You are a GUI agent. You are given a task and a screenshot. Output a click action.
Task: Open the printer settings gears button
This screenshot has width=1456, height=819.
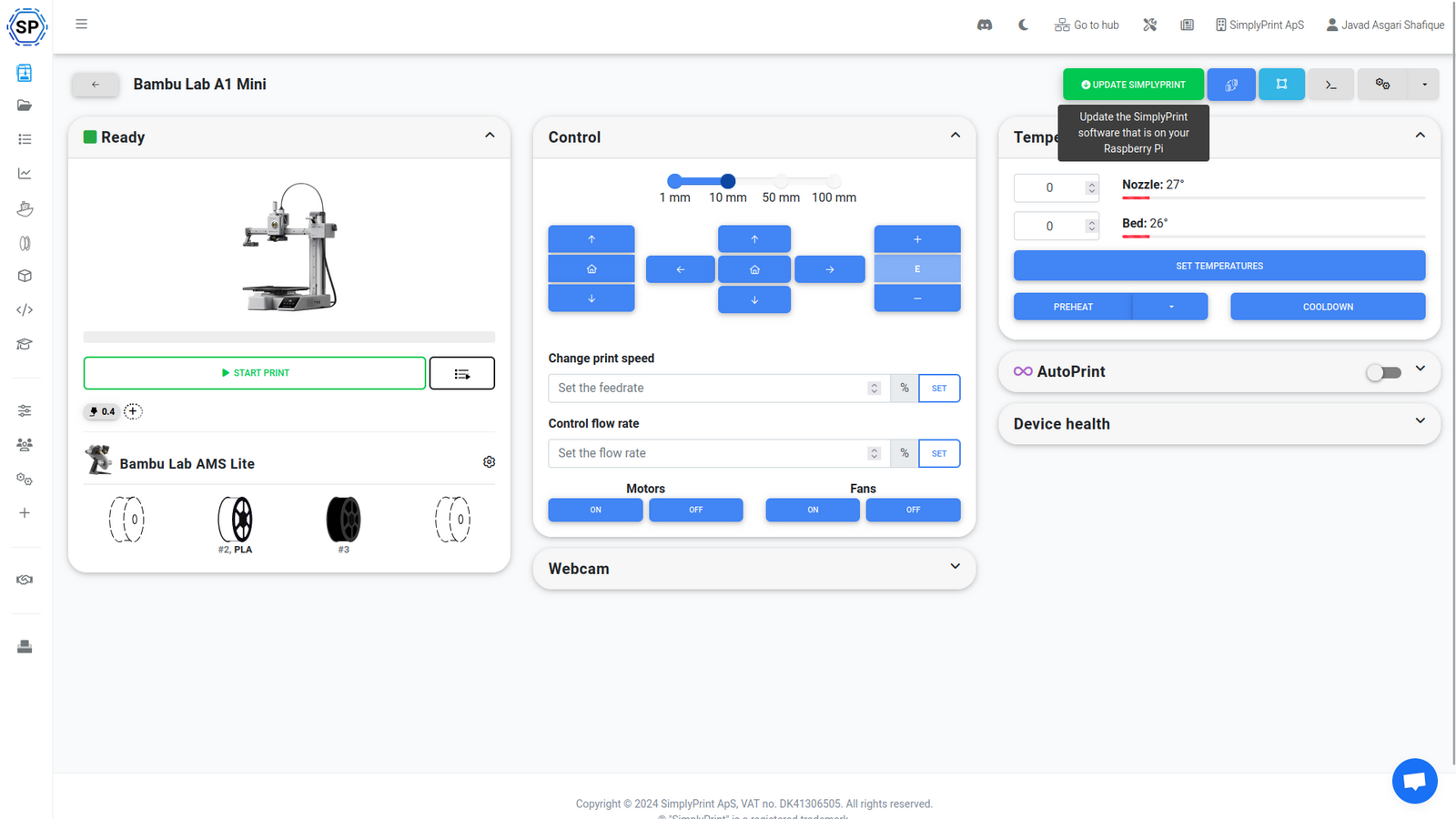1382,85
